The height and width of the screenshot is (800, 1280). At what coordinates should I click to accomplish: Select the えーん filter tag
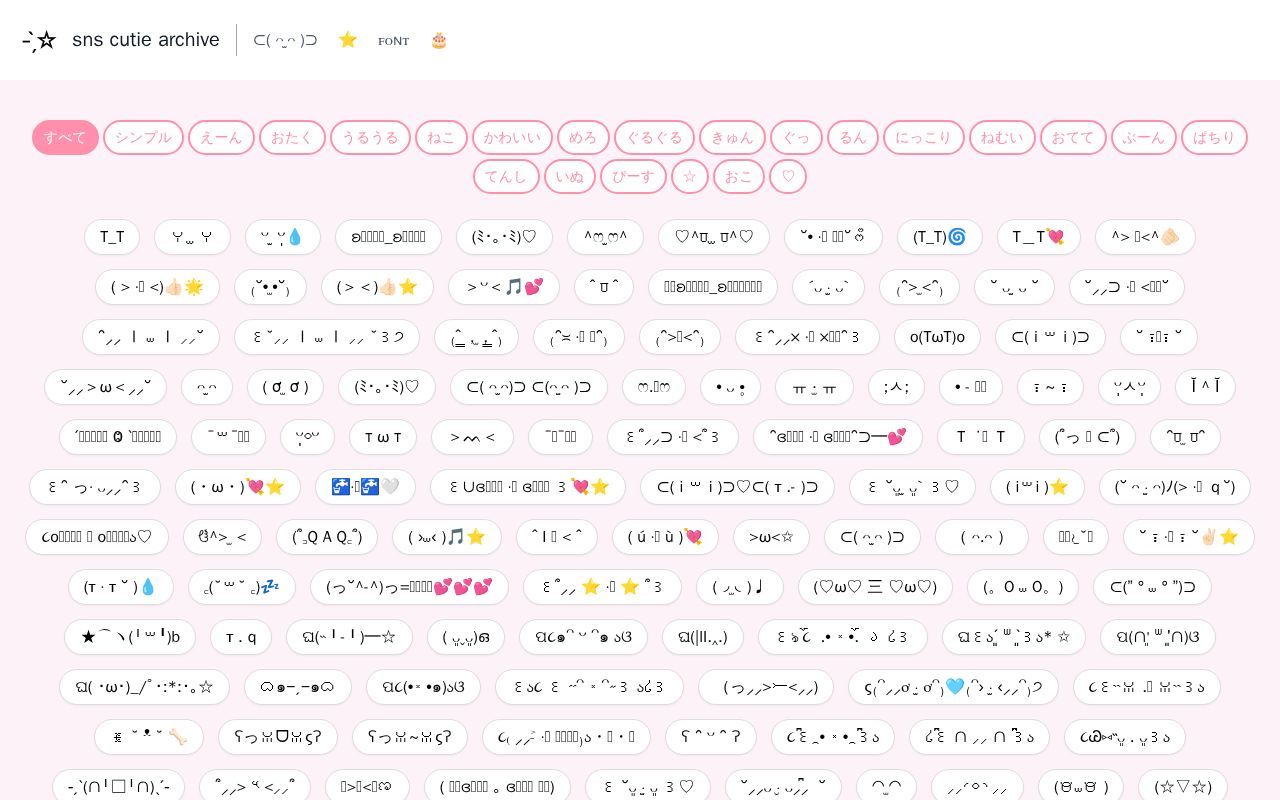pos(221,137)
